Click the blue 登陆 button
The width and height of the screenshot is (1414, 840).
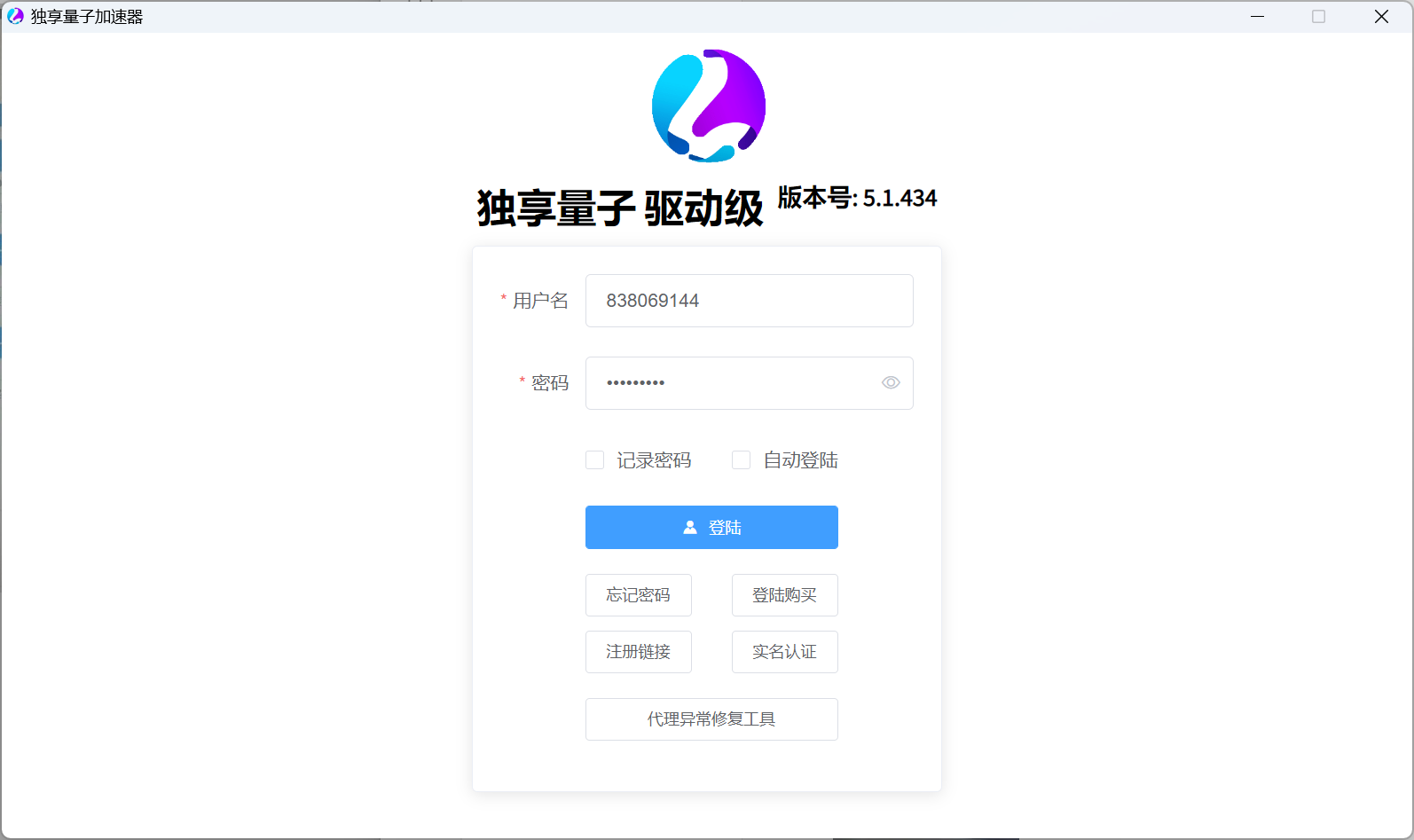711,527
